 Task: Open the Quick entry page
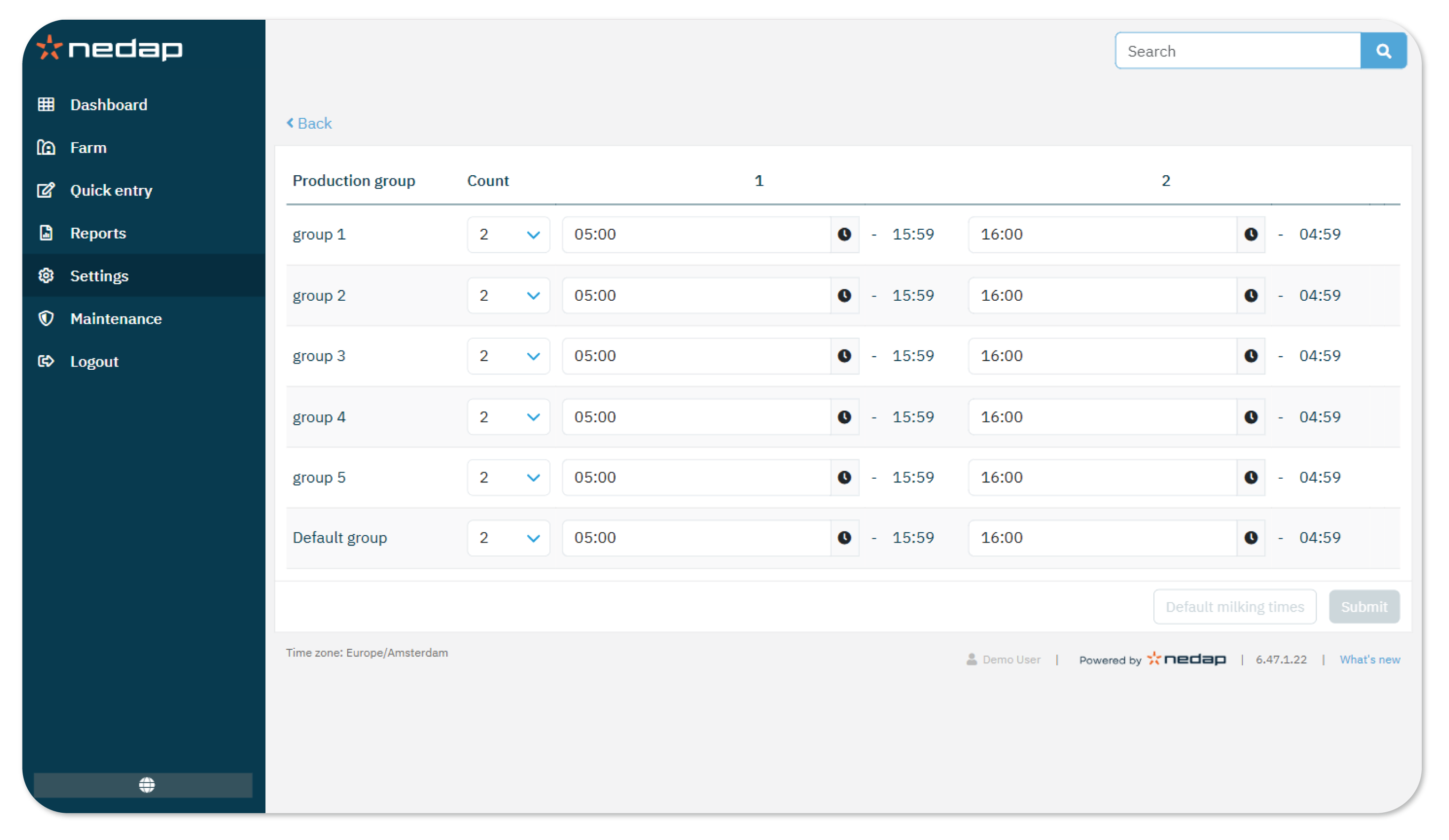(111, 190)
